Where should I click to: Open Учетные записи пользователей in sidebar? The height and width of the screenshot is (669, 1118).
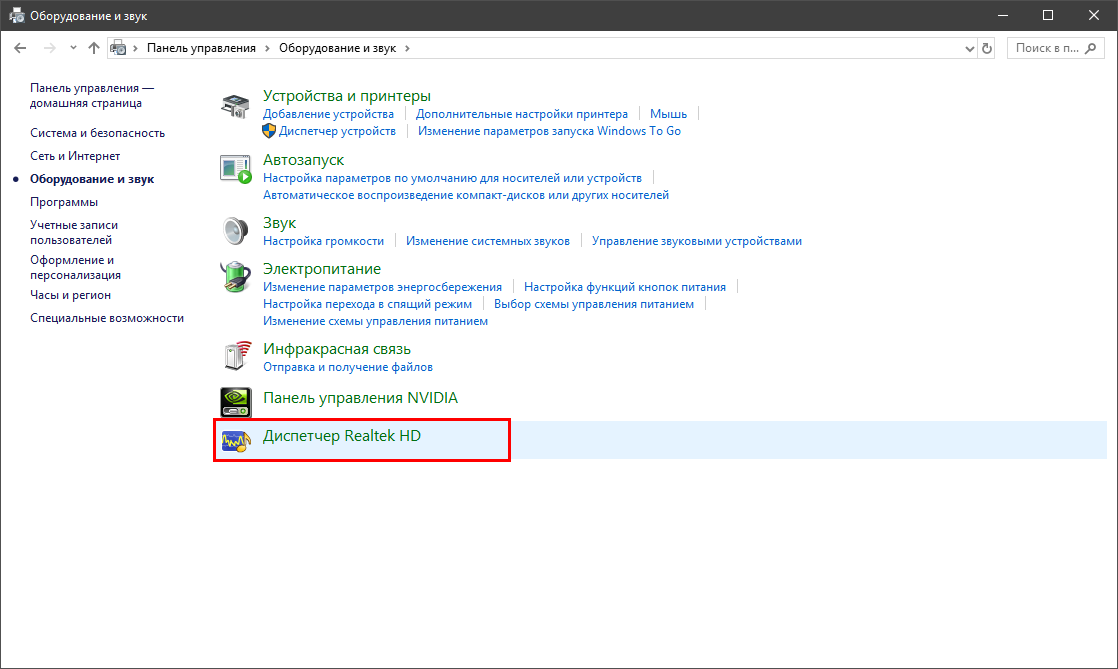[74, 233]
